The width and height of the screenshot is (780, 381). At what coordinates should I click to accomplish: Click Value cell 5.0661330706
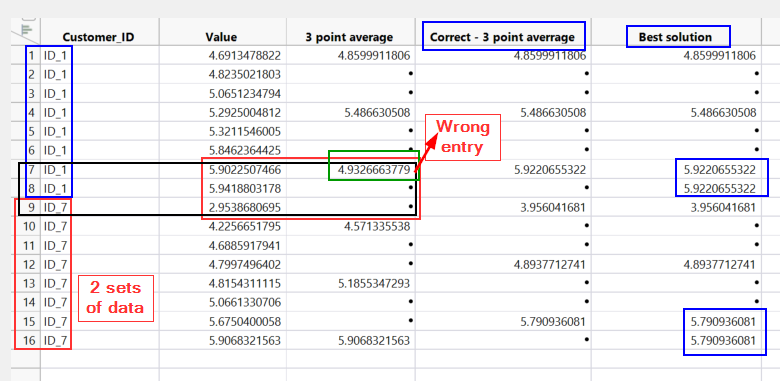pyautogui.click(x=245, y=302)
